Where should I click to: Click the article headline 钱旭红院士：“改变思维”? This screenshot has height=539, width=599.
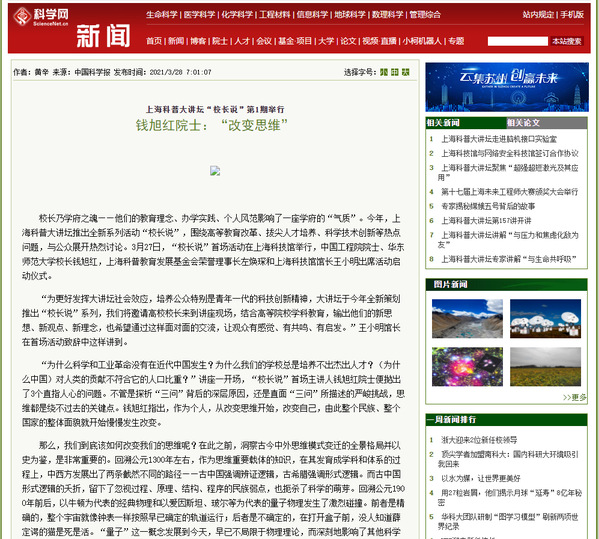[x=212, y=125]
